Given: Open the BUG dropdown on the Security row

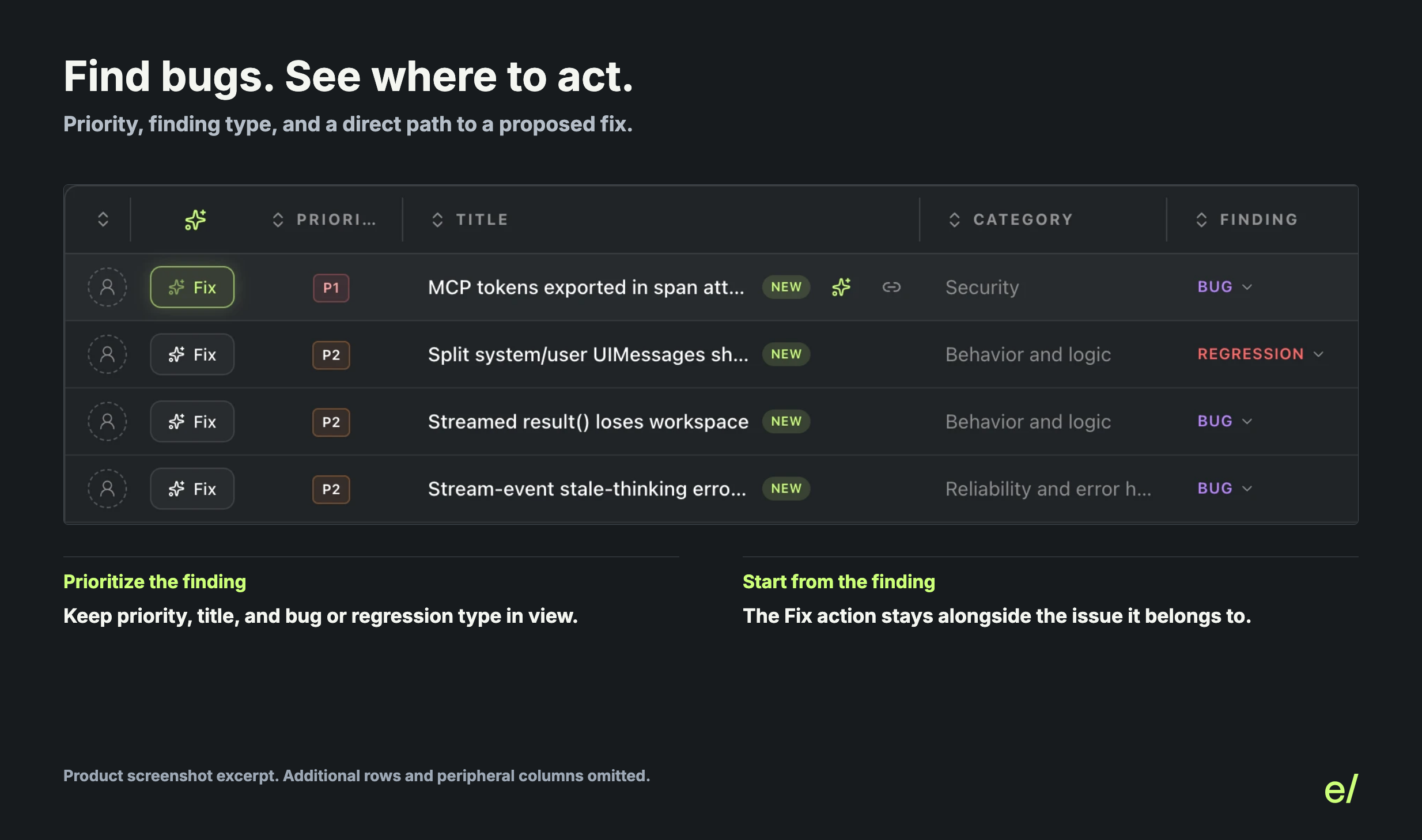Looking at the screenshot, I should (x=1225, y=287).
